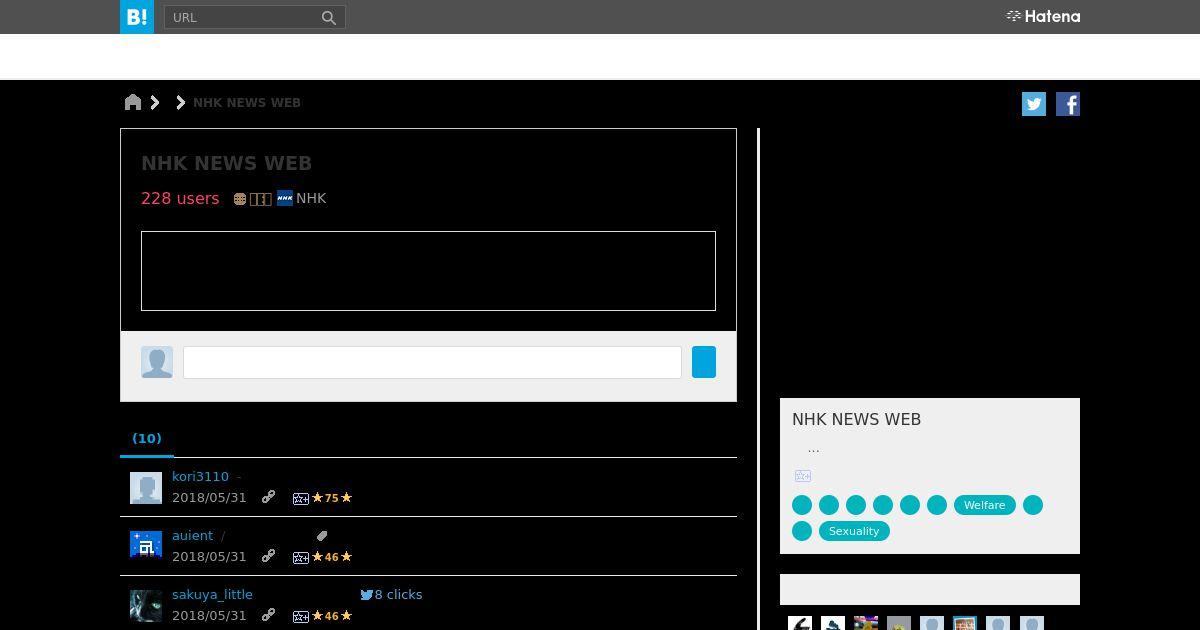The width and height of the screenshot is (1200, 630).
Task: Click the NHK NEWS WEB breadcrumb link
Action: [246, 103]
